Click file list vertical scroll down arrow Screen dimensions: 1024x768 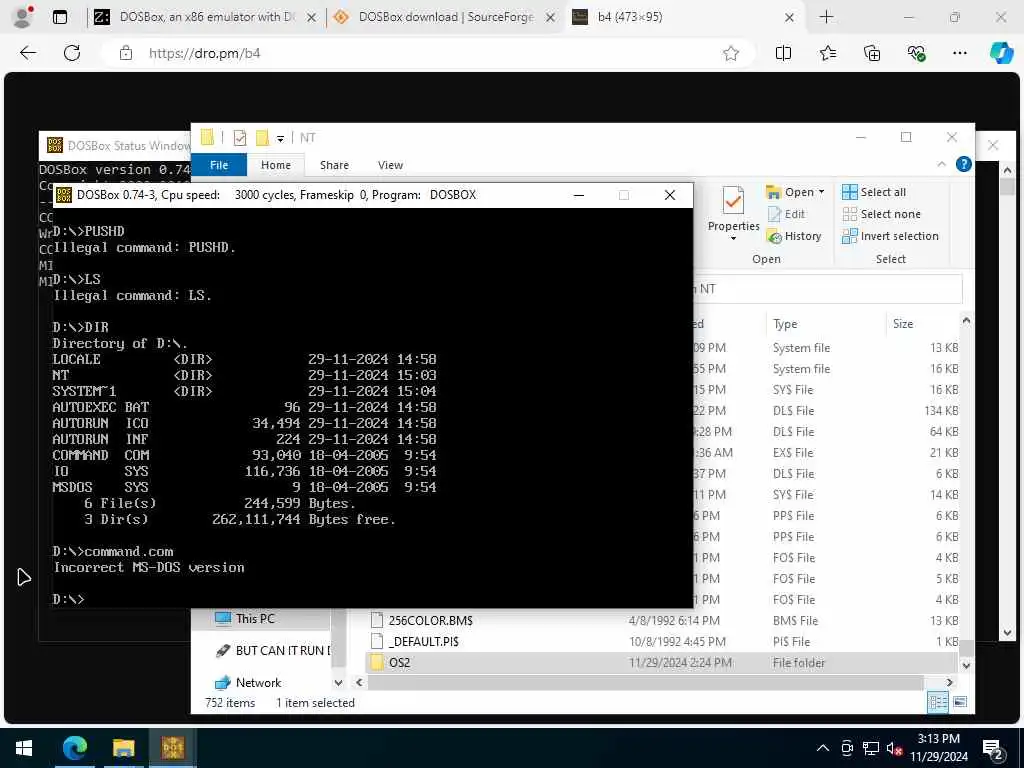(966, 665)
